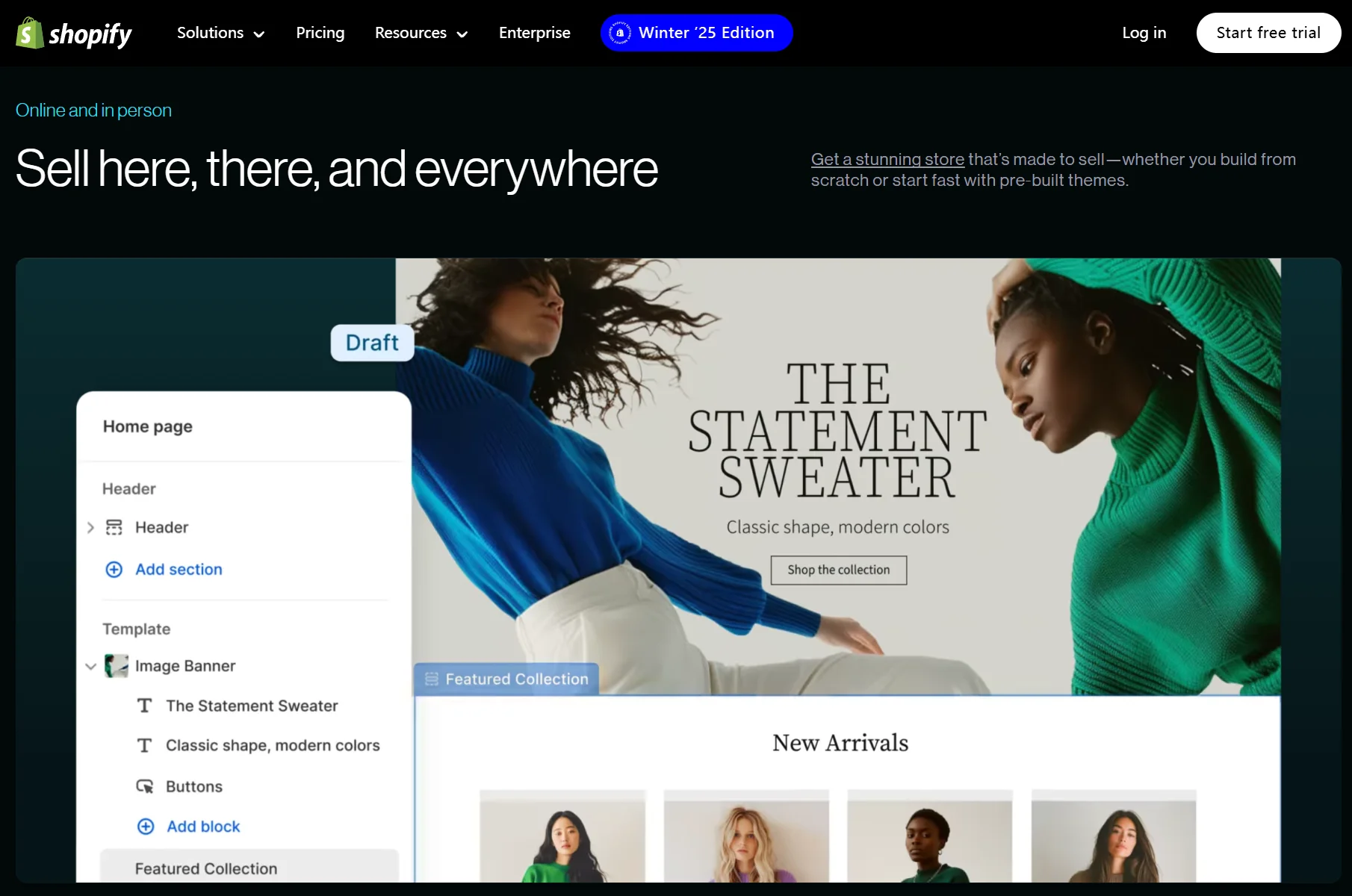
Task: Open the Solutions dropdown menu
Action: click(220, 33)
